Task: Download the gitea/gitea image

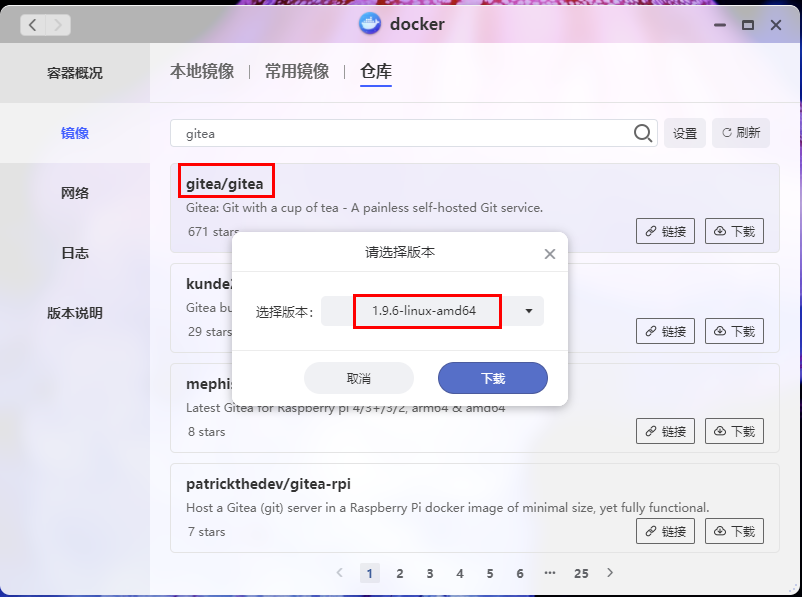Action: [734, 231]
